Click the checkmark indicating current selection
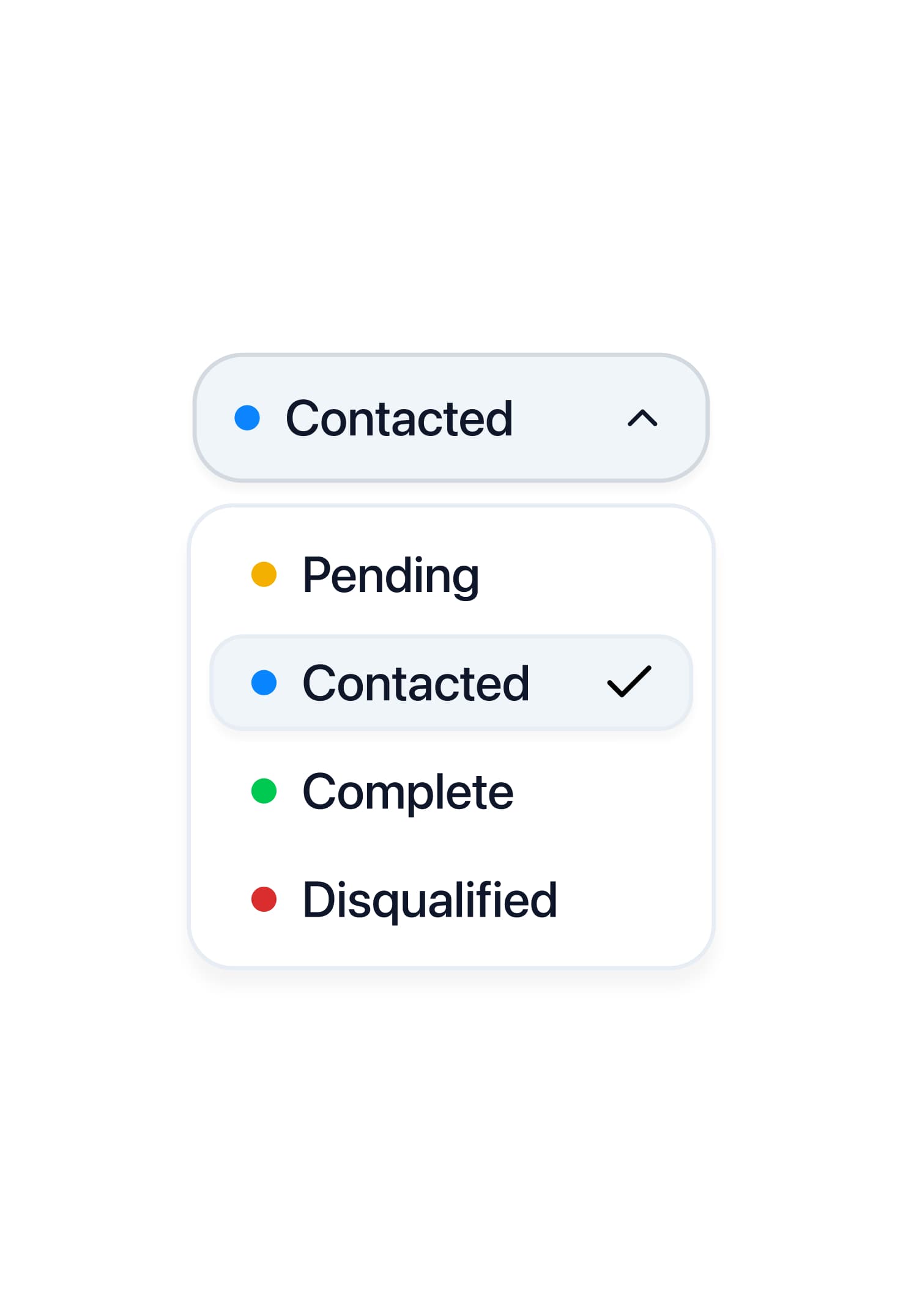903x1316 pixels. [628, 682]
